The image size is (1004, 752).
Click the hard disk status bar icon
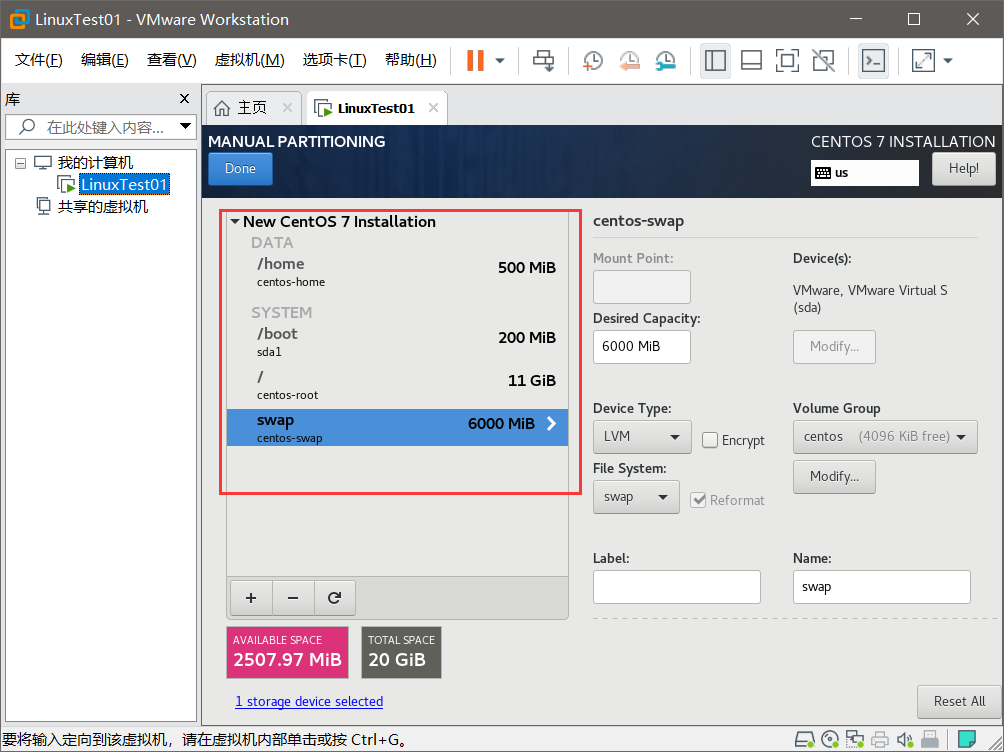pyautogui.click(x=804, y=740)
